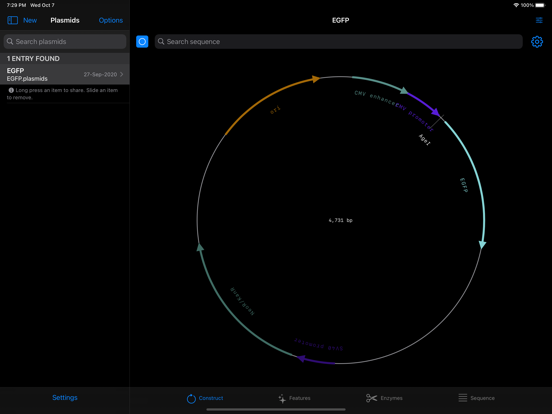
Task: Click the 7:29 PM clock
Action: (16, 5)
